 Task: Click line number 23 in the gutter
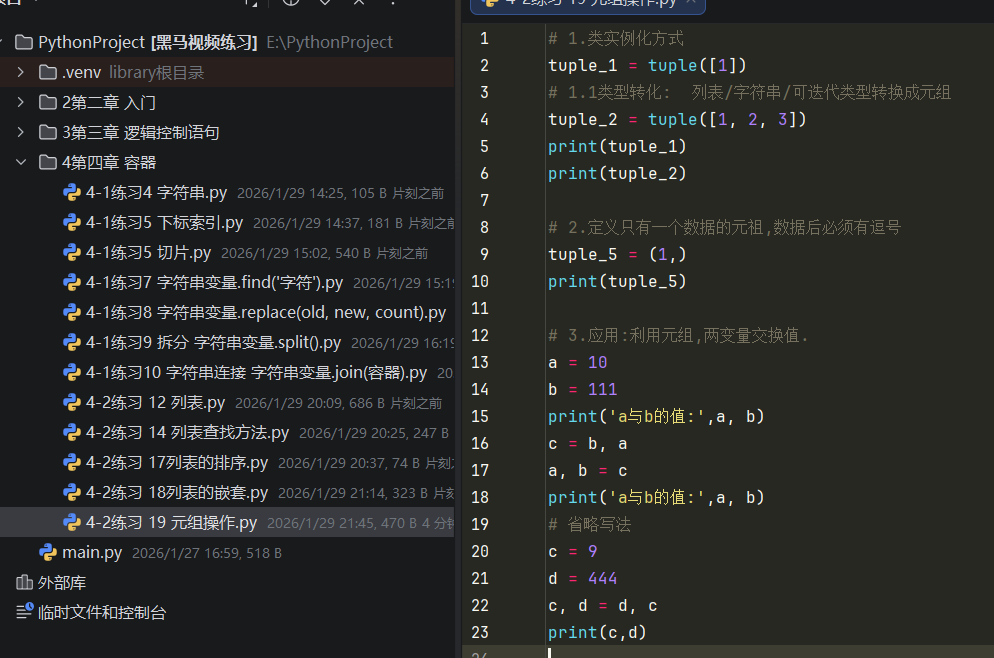pos(480,632)
